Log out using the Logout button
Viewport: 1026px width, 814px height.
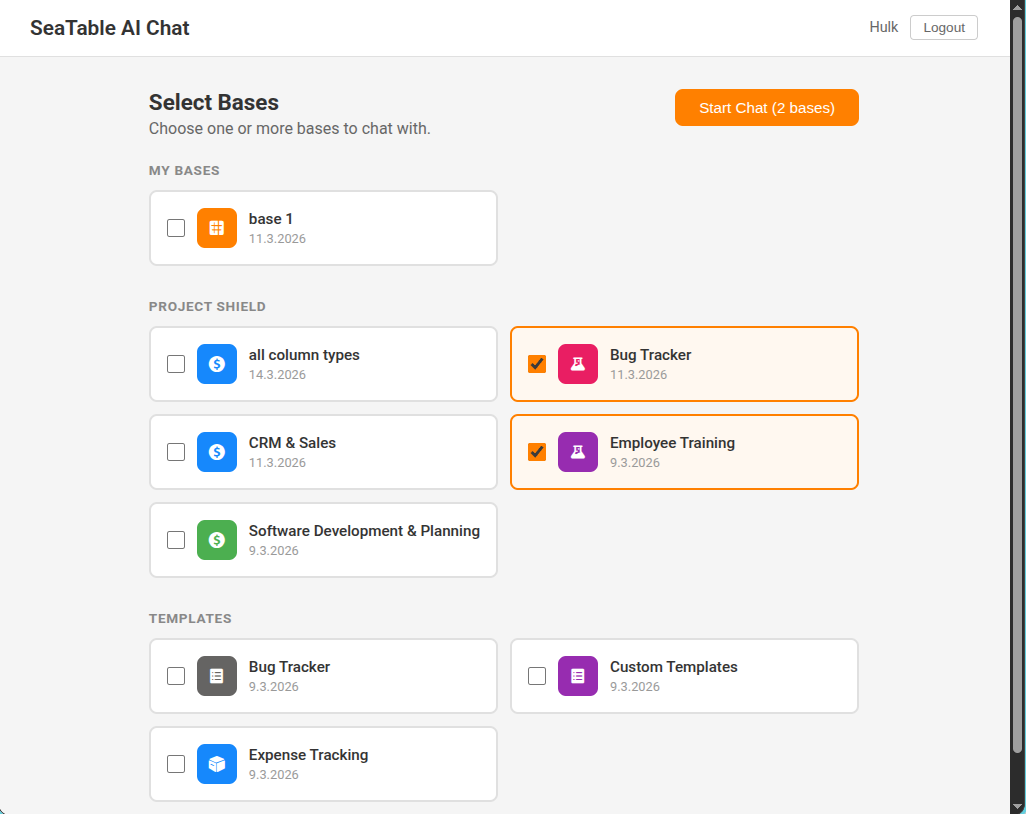(943, 28)
